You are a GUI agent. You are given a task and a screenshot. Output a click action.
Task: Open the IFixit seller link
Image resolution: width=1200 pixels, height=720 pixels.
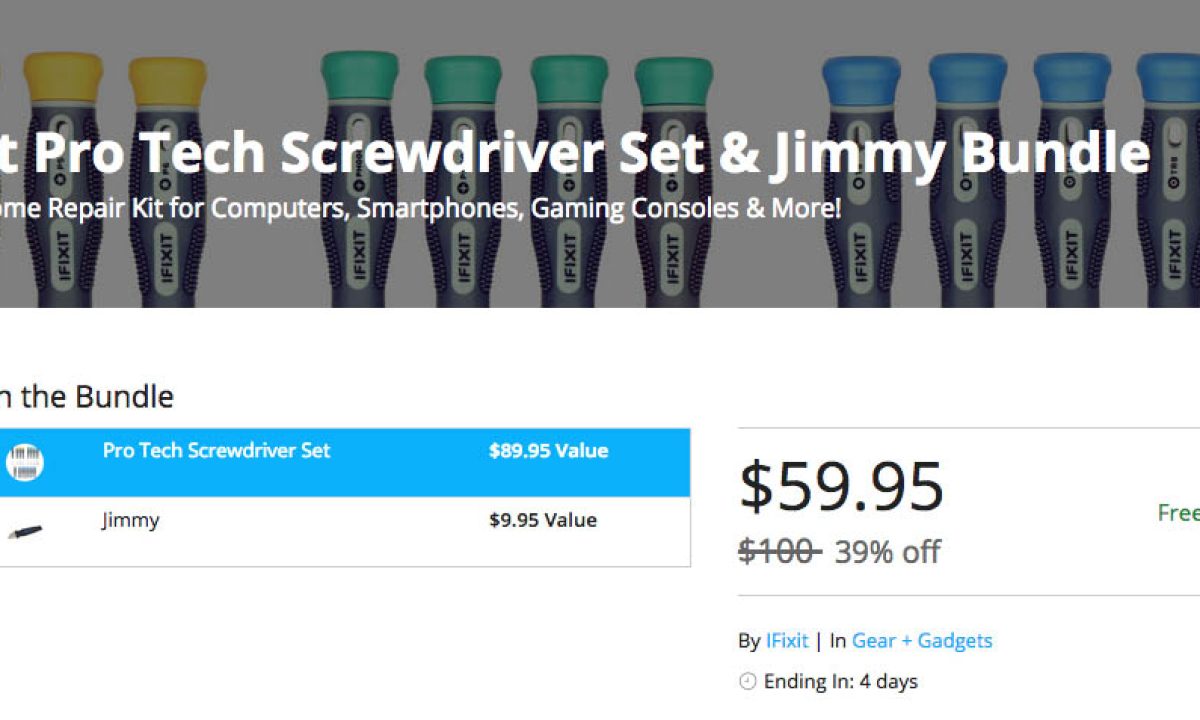[x=787, y=641]
